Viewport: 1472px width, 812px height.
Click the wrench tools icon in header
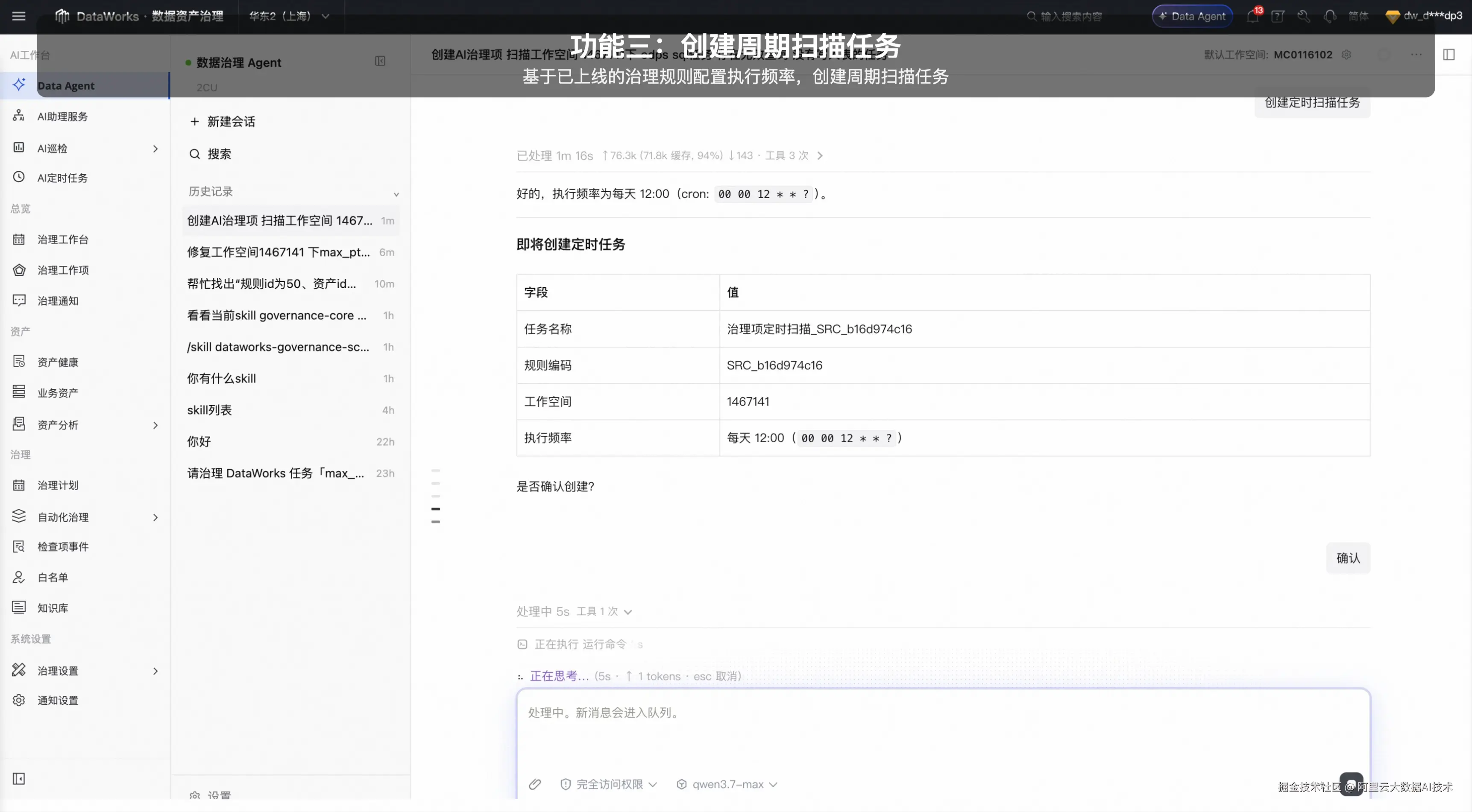(x=1303, y=16)
